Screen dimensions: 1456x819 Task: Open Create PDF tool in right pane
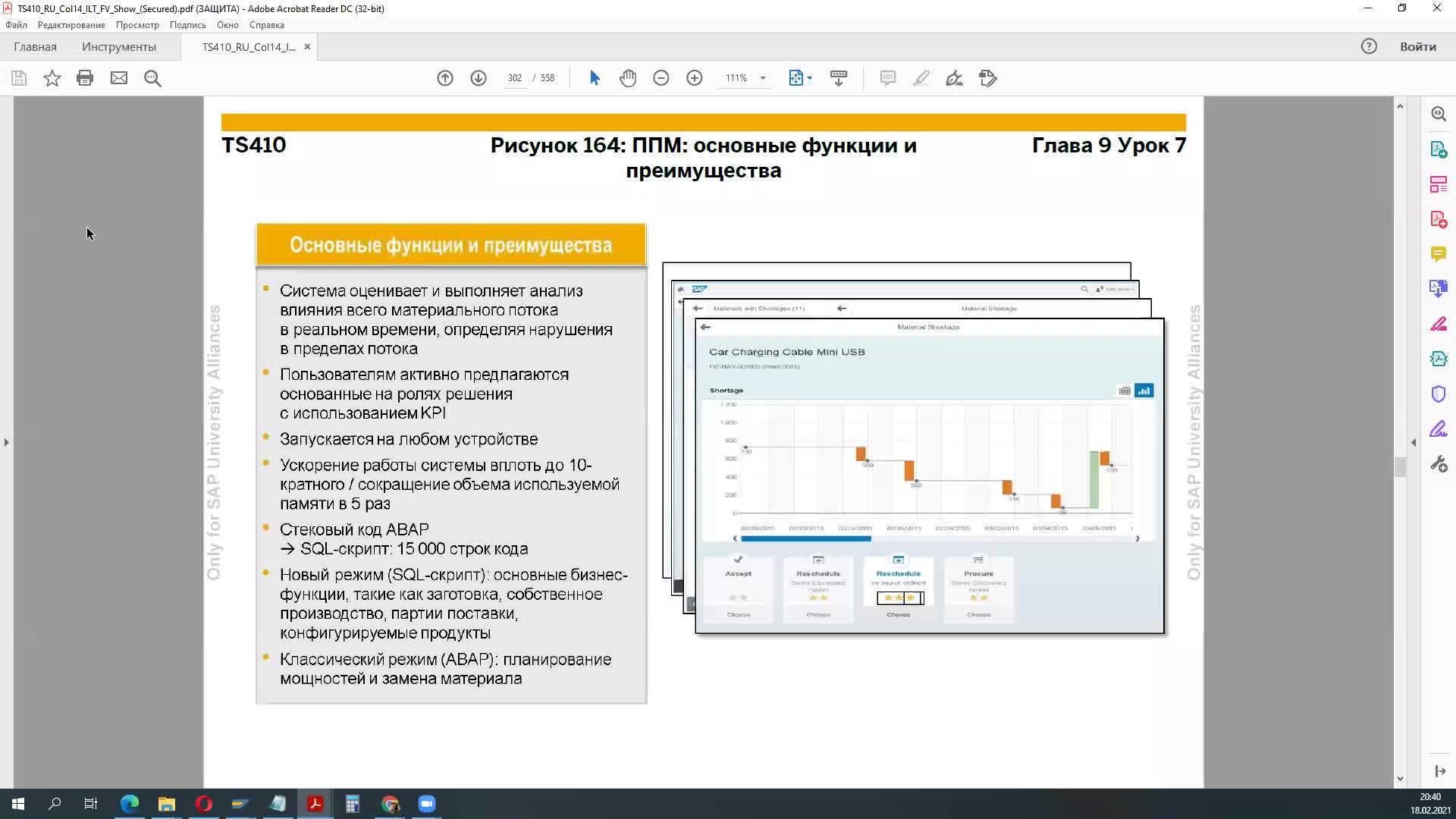click(x=1439, y=219)
